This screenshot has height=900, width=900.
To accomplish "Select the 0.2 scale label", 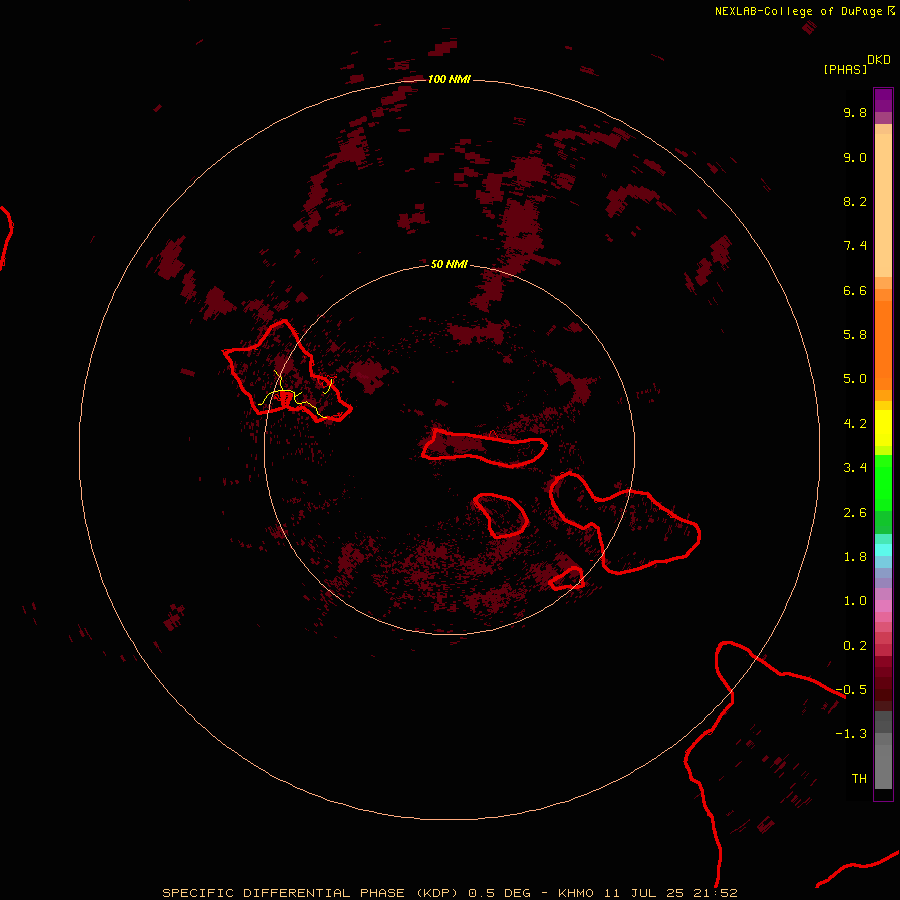I will [855, 646].
